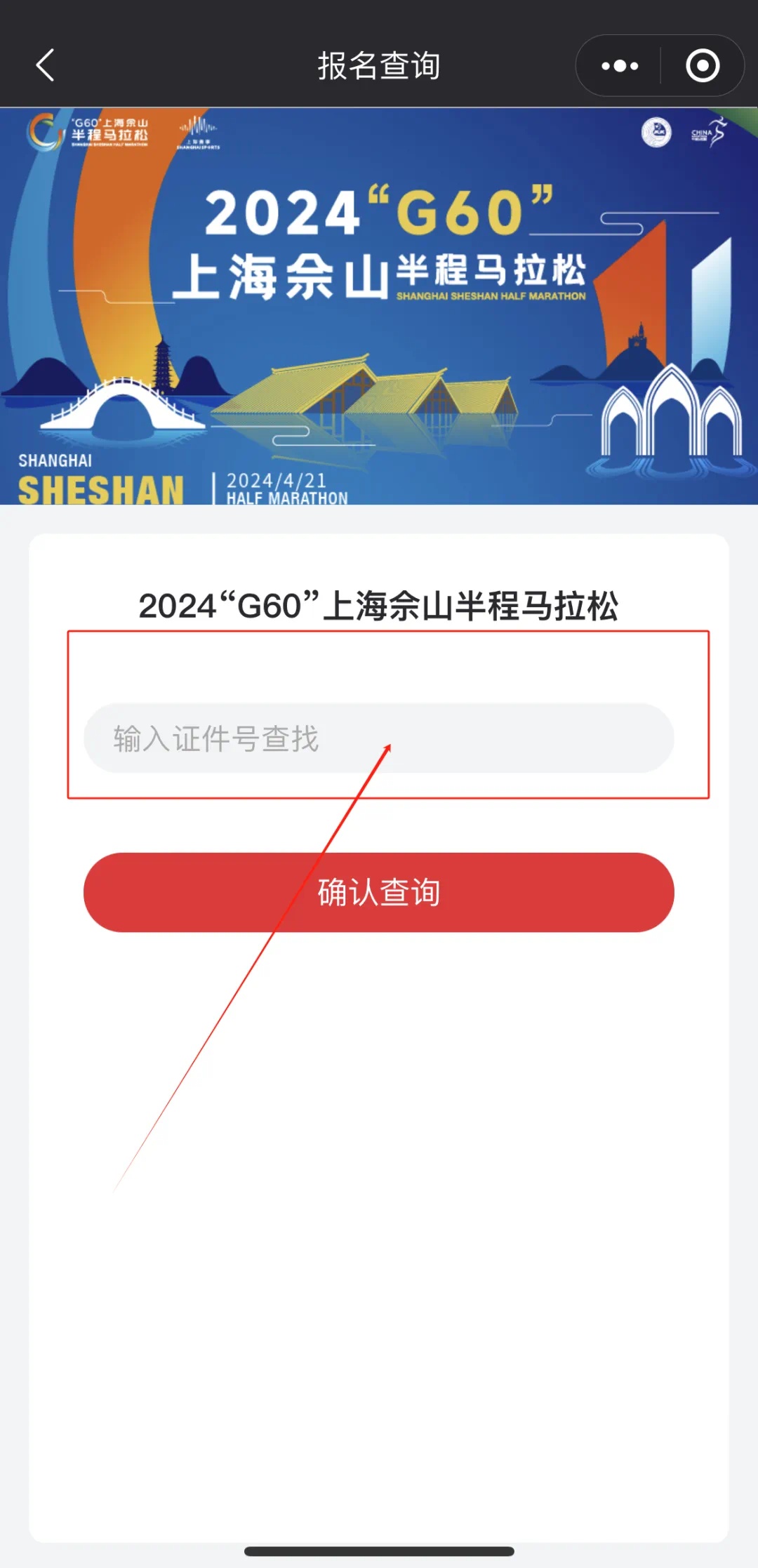The height and width of the screenshot is (1568, 758).
Task: Tap the large 2024 "G60" banner title
Action: 379,212
